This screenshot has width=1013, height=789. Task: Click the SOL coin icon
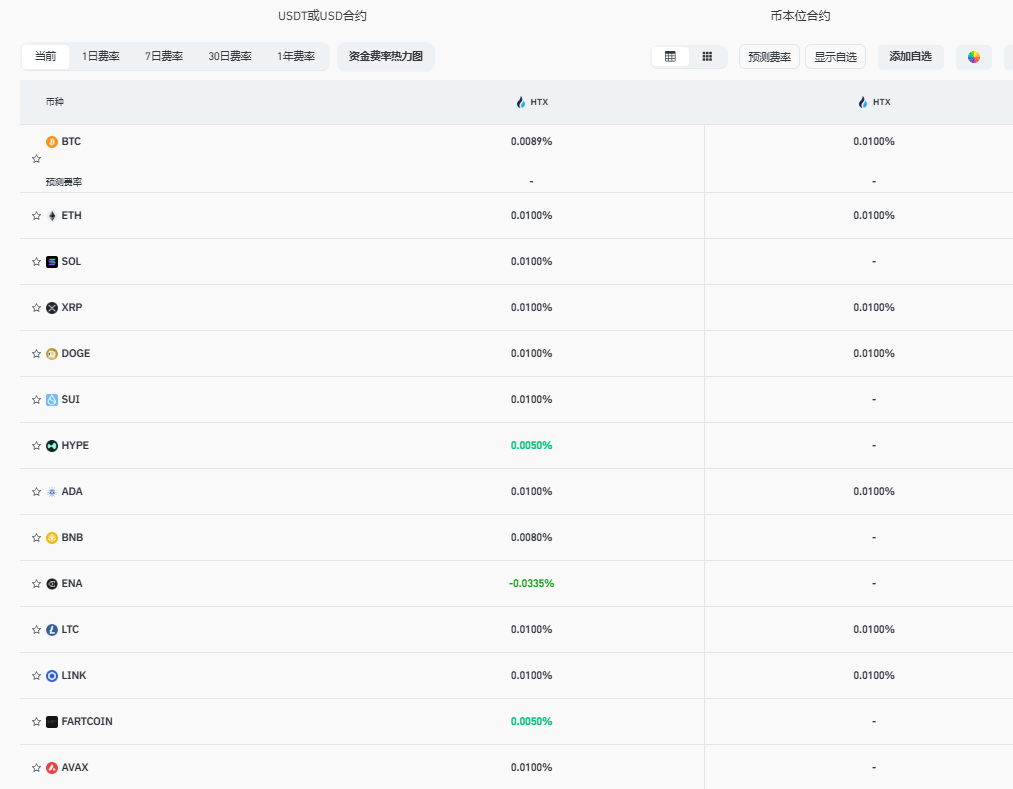pos(52,262)
